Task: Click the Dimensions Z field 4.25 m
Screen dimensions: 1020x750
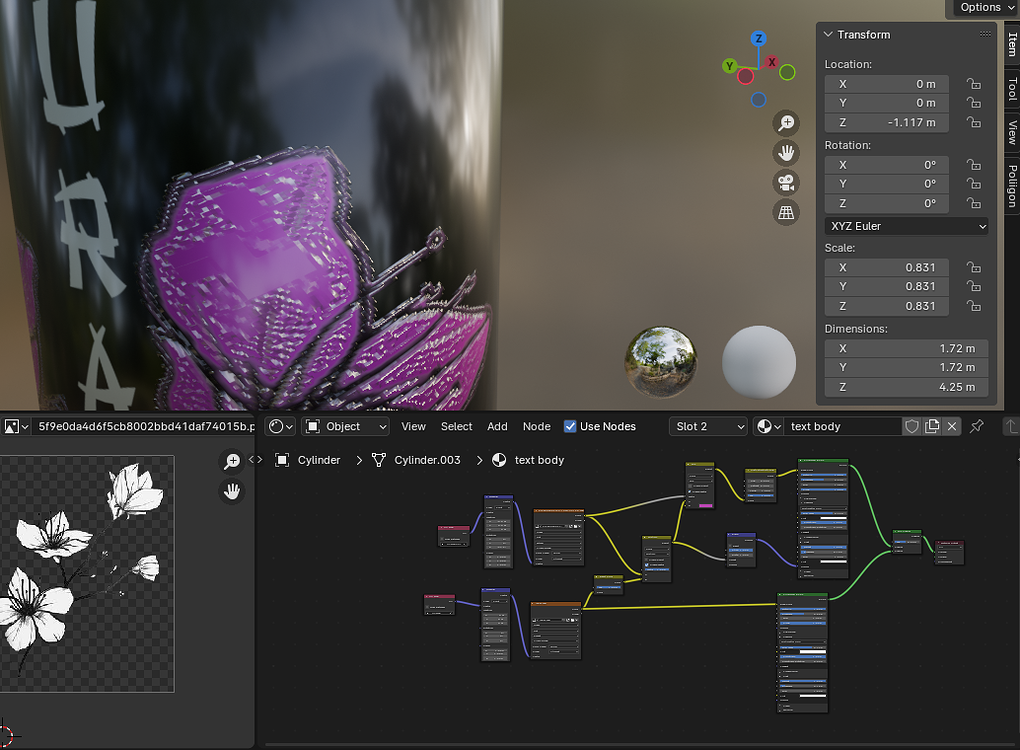Action: click(x=906, y=387)
